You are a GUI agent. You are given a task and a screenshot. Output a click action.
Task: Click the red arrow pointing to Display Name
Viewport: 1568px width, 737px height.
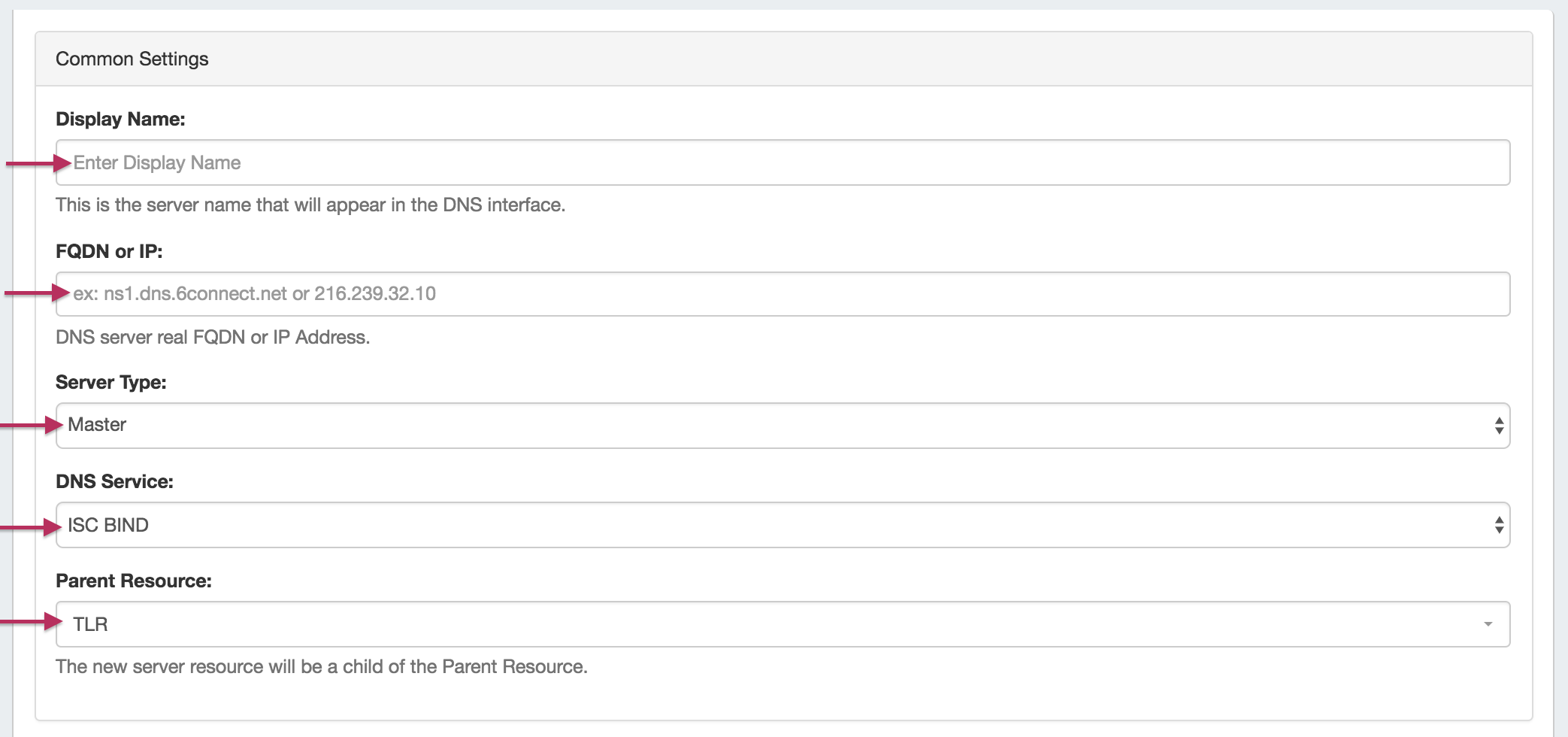38,163
